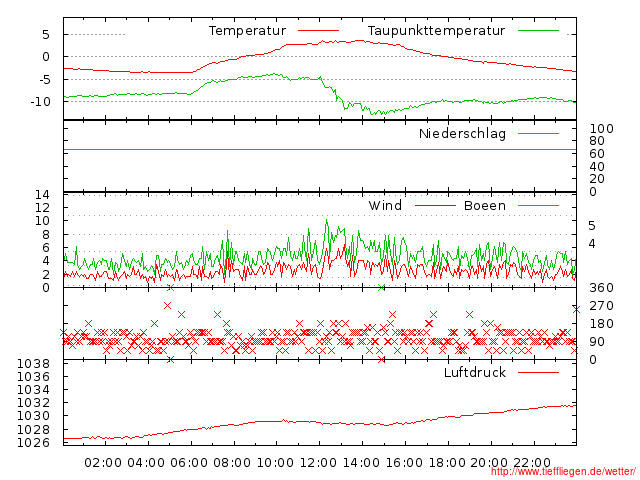The height and width of the screenshot is (480, 640).
Task: Click the 100 precipitation axis value
Action: pyautogui.click(x=602, y=129)
